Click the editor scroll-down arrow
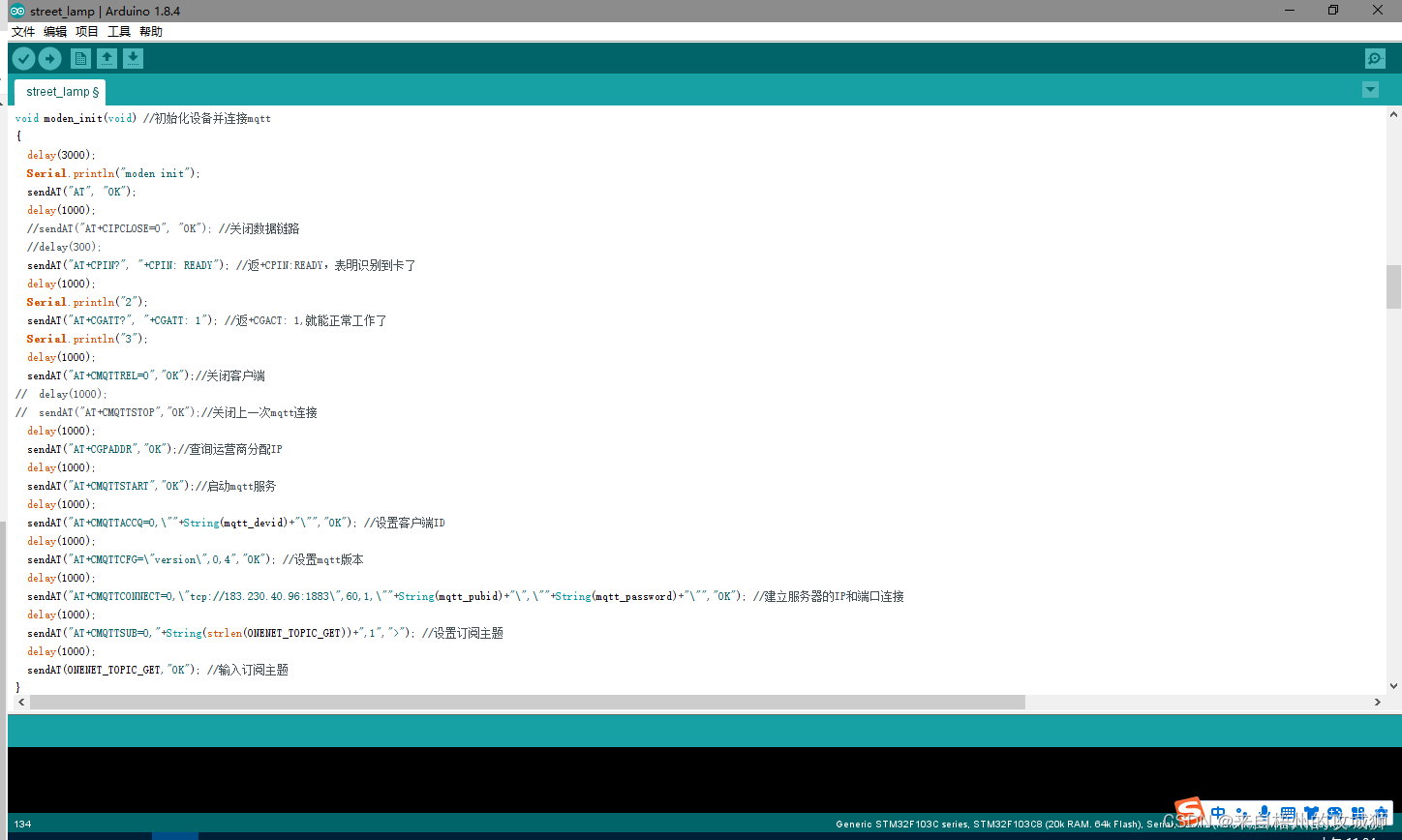Viewport: 1402px width, 840px height. pyautogui.click(x=1393, y=685)
